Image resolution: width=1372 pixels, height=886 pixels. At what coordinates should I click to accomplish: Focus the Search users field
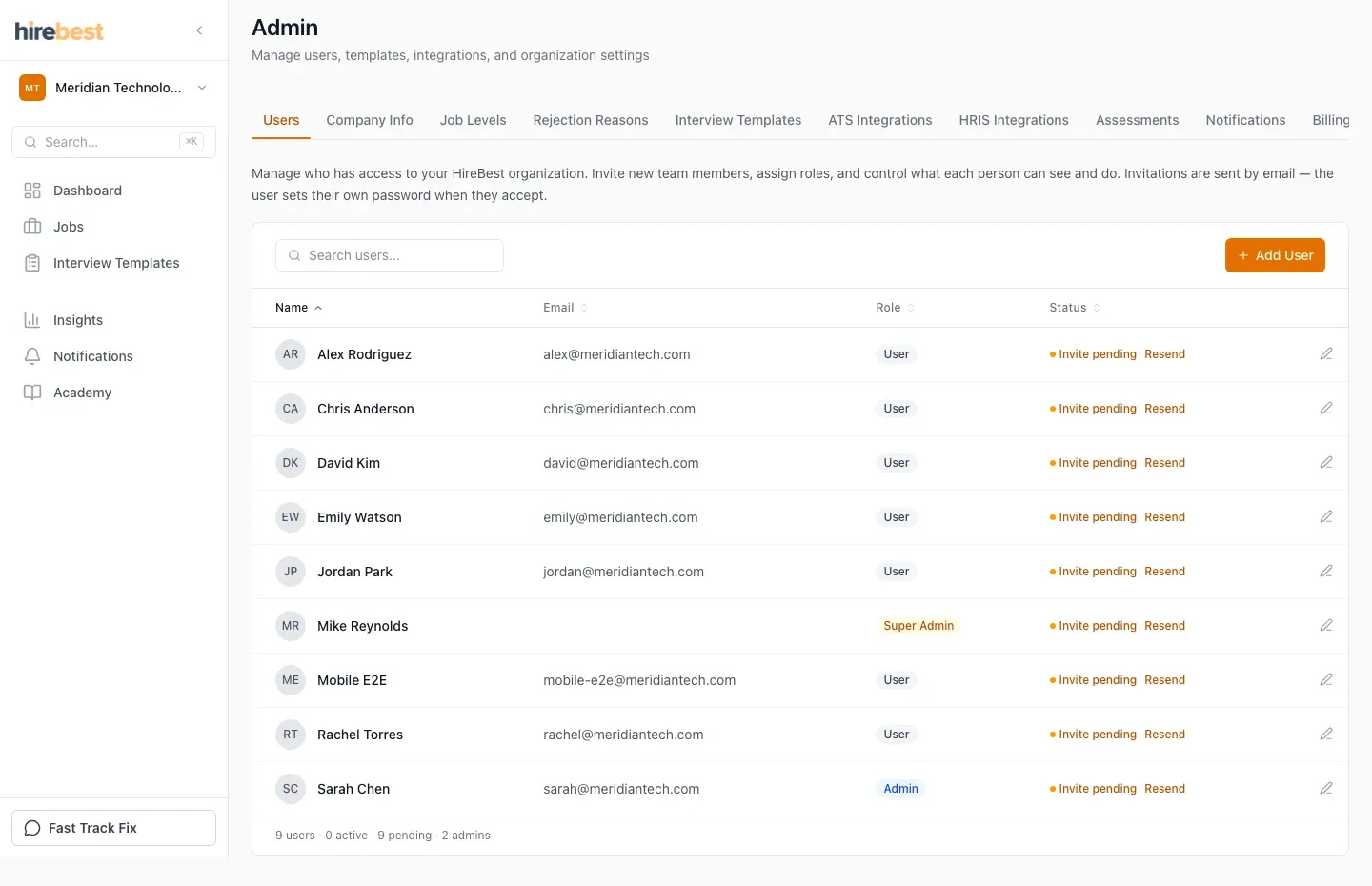click(x=390, y=255)
